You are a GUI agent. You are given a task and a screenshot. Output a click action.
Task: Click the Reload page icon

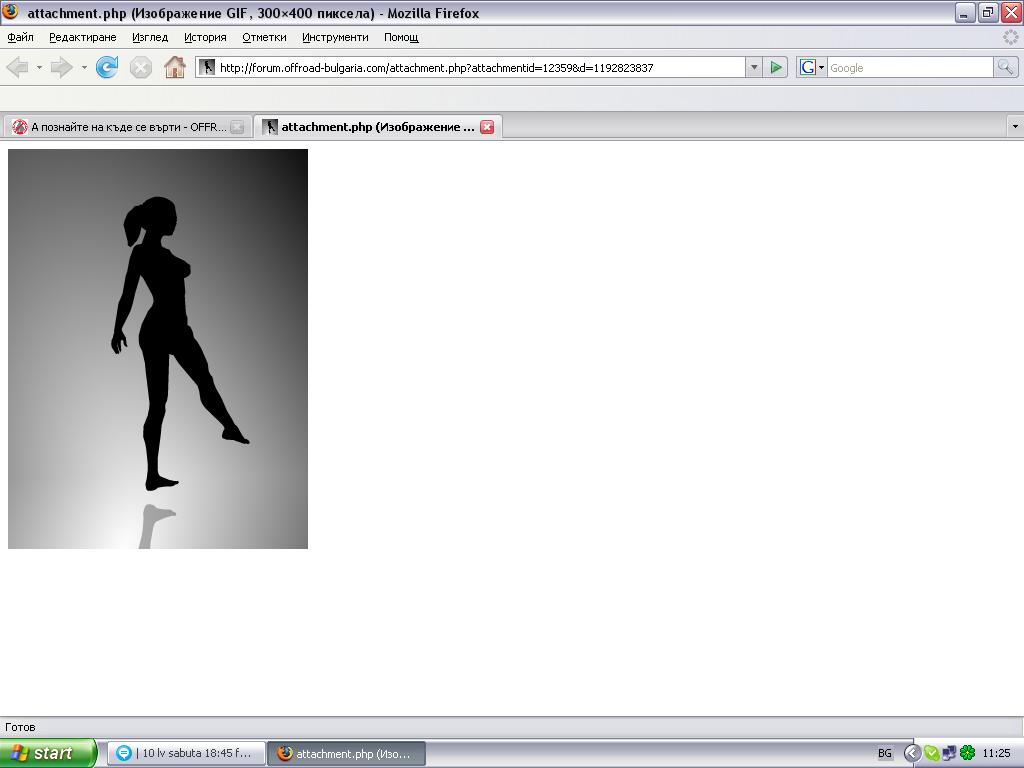[x=106, y=67]
